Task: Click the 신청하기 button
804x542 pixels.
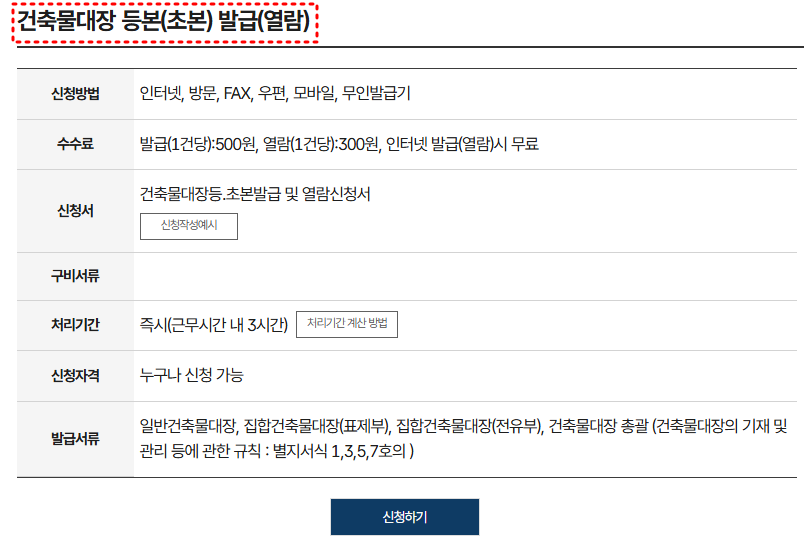Action: (405, 517)
